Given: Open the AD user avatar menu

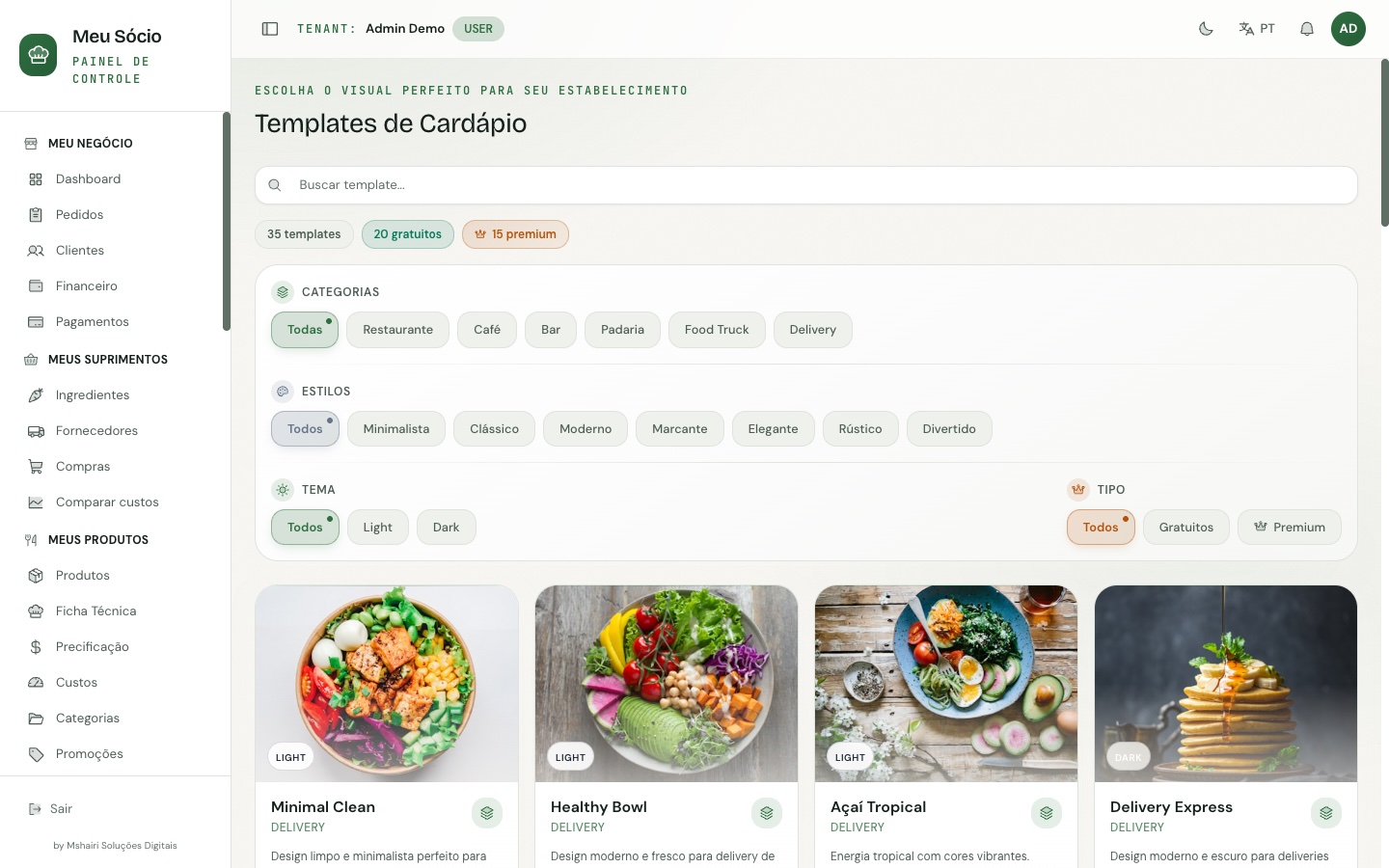Looking at the screenshot, I should (x=1348, y=29).
